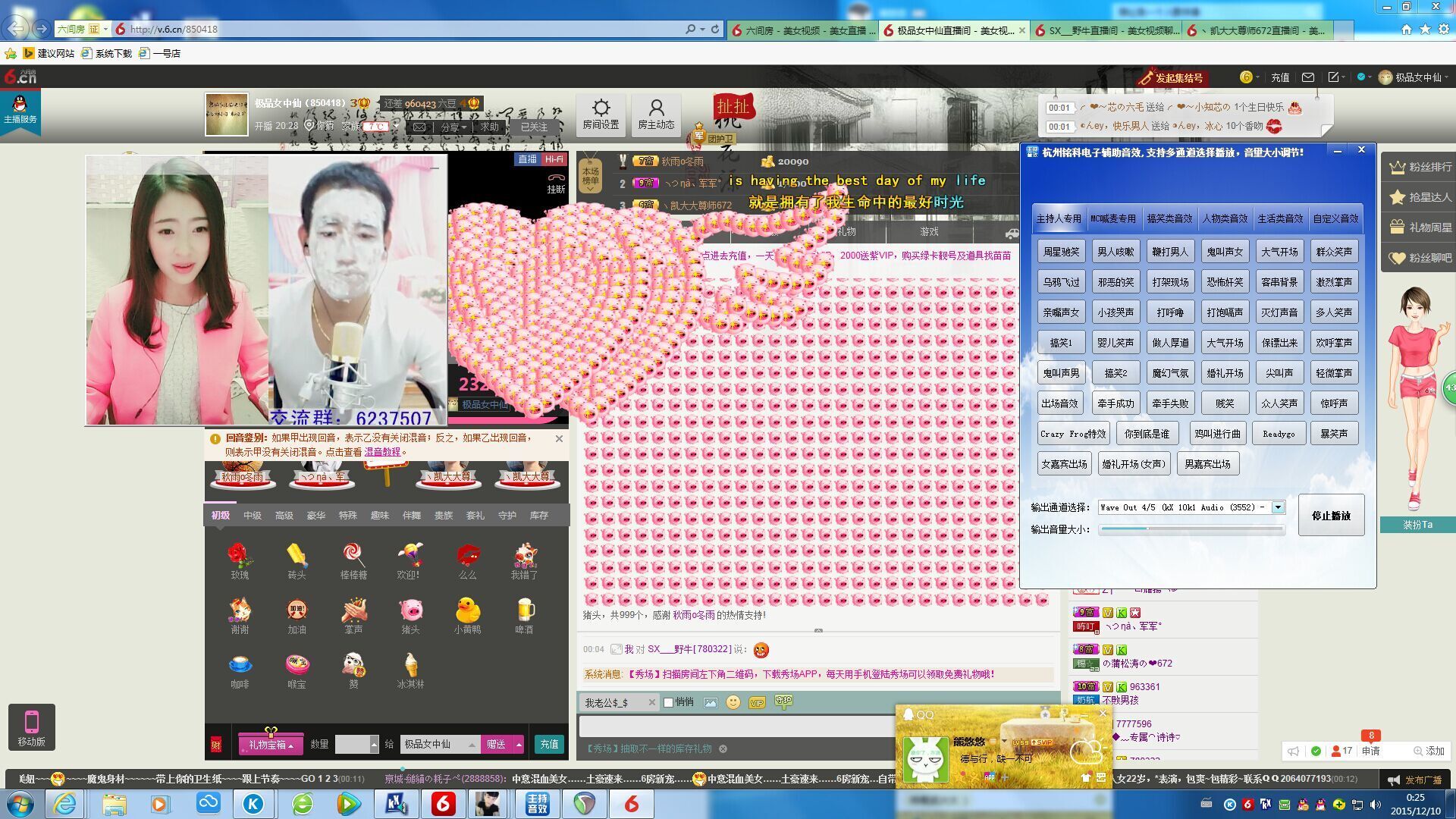Click the chat message input field
1456x819 pixels.
tap(736, 726)
